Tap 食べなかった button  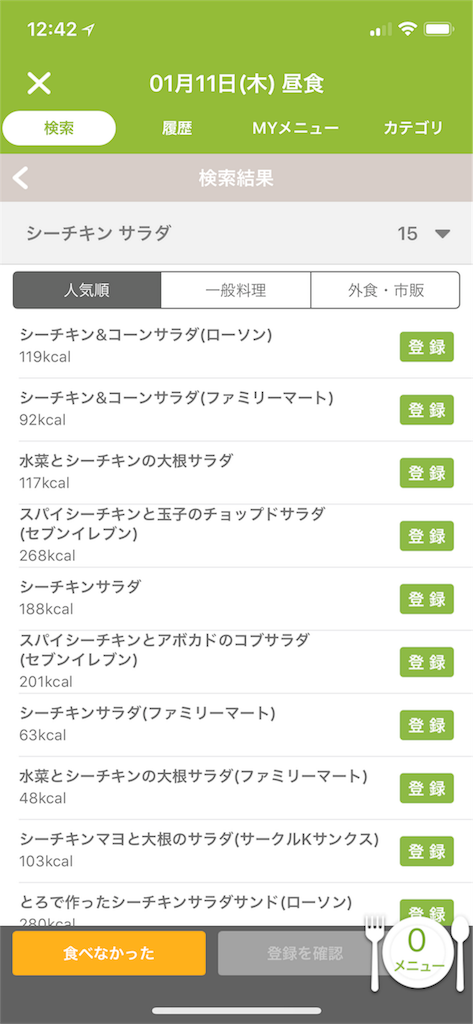109,953
